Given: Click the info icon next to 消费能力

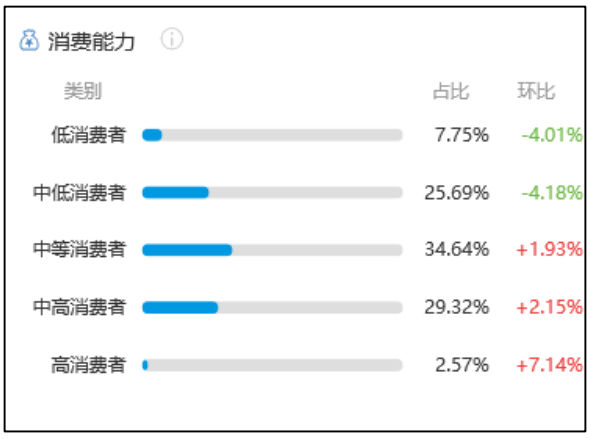Looking at the screenshot, I should 172,39.
